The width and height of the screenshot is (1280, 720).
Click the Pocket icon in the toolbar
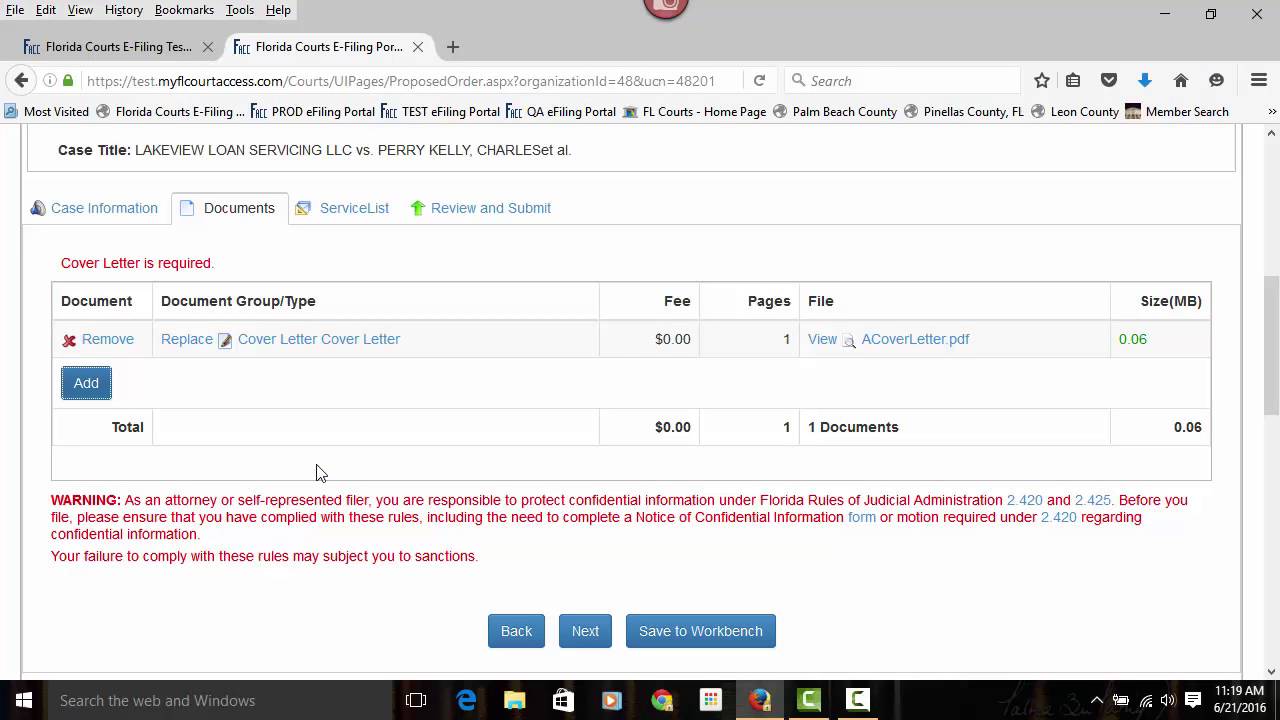1109,81
